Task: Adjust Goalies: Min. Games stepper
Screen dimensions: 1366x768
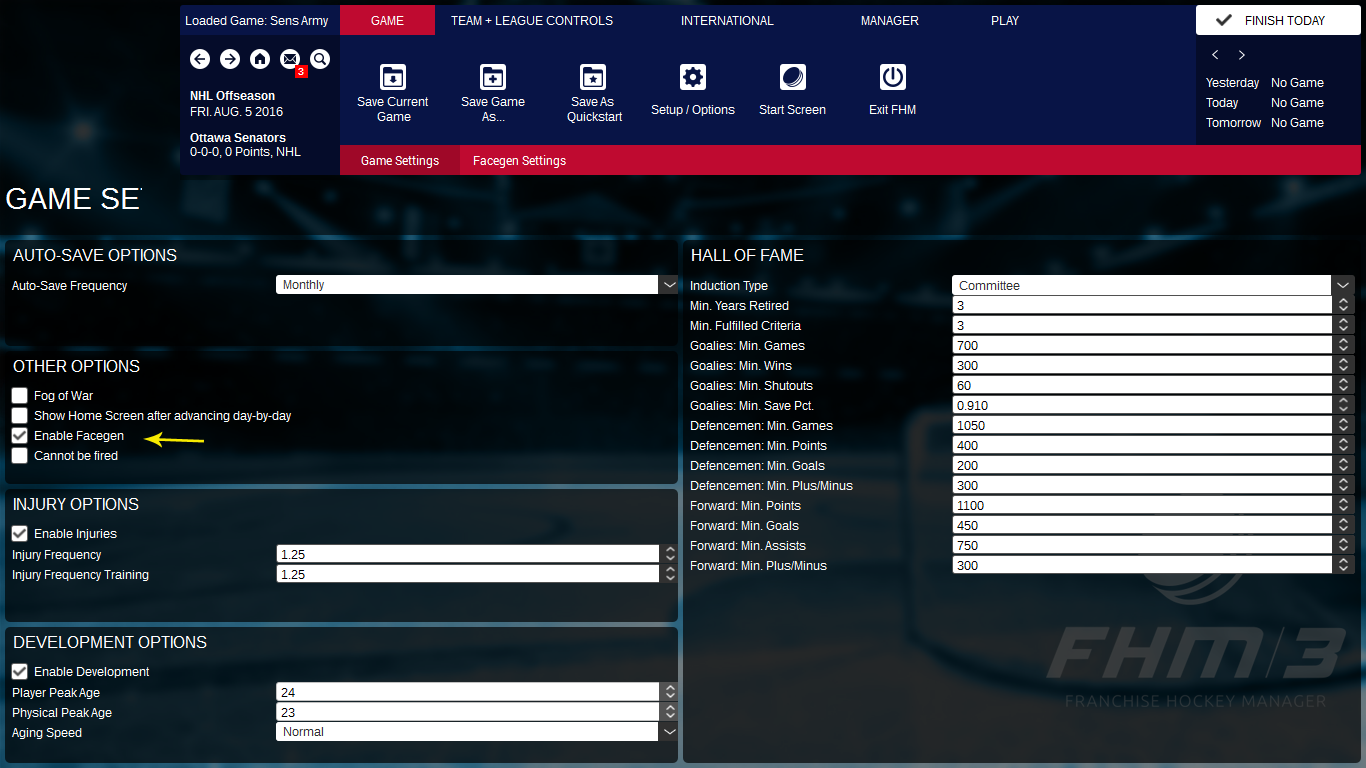Action: coord(1345,345)
